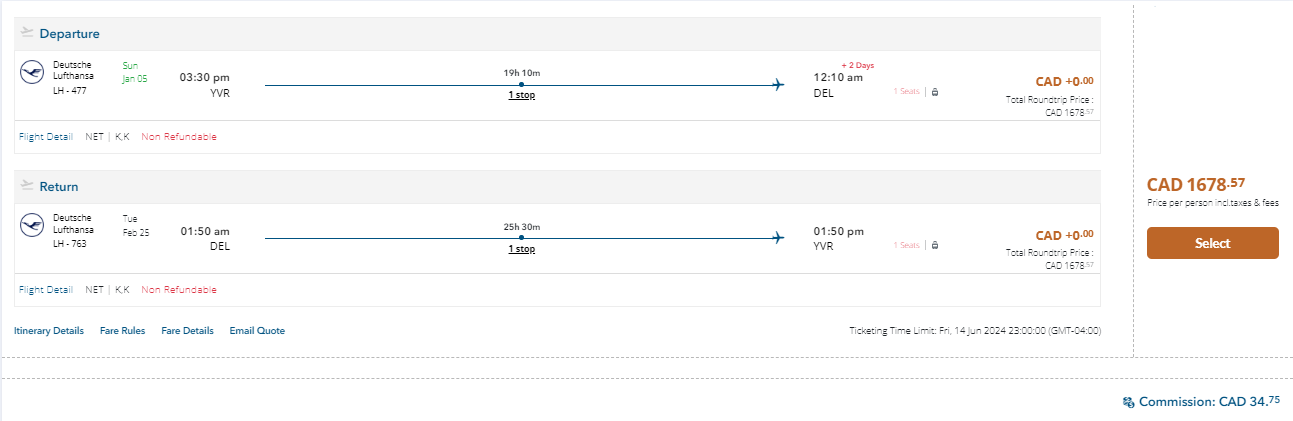Expand the return flight's "1 stop" details
The width and height of the screenshot is (1293, 421).
(x=521, y=249)
